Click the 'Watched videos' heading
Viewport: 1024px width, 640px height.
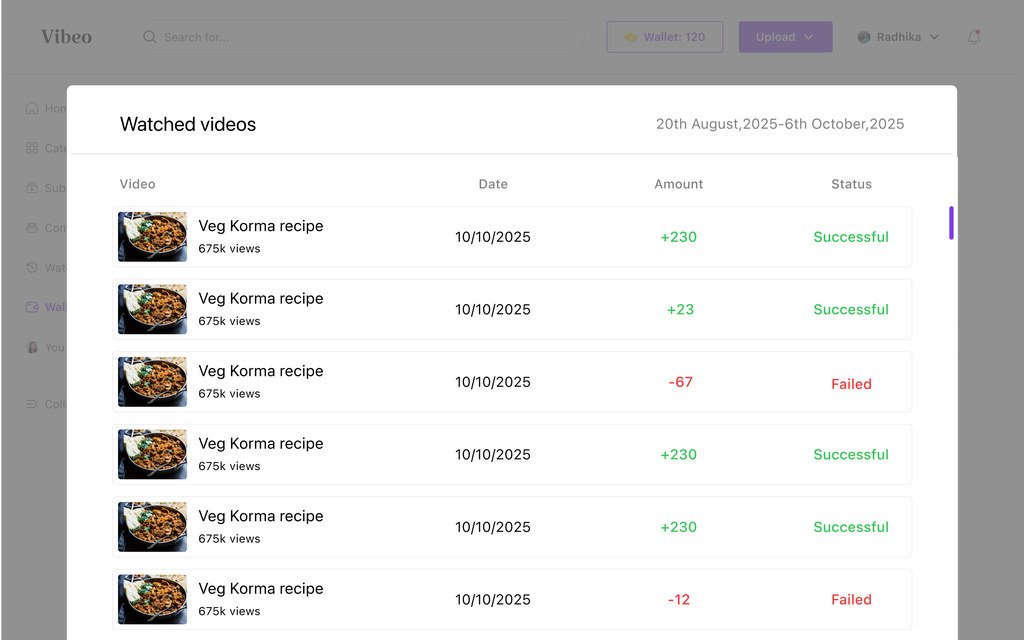[x=188, y=124]
